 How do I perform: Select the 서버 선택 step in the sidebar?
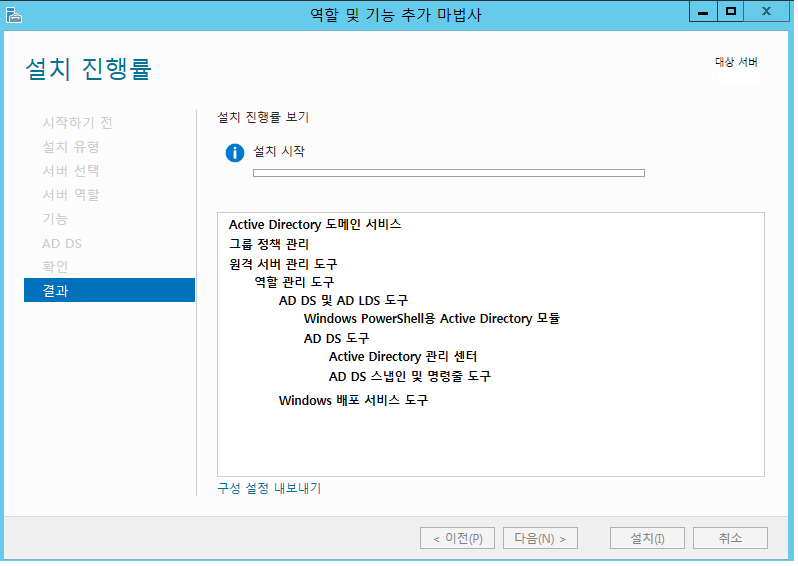[71, 171]
